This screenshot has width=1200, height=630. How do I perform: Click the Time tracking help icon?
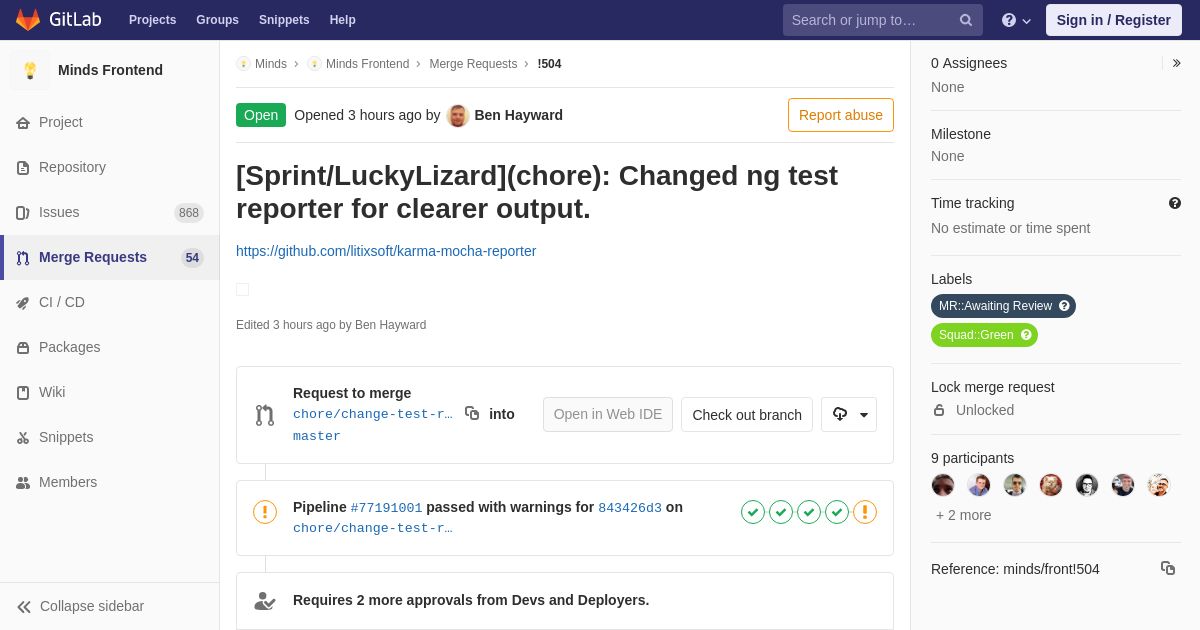coord(1175,203)
